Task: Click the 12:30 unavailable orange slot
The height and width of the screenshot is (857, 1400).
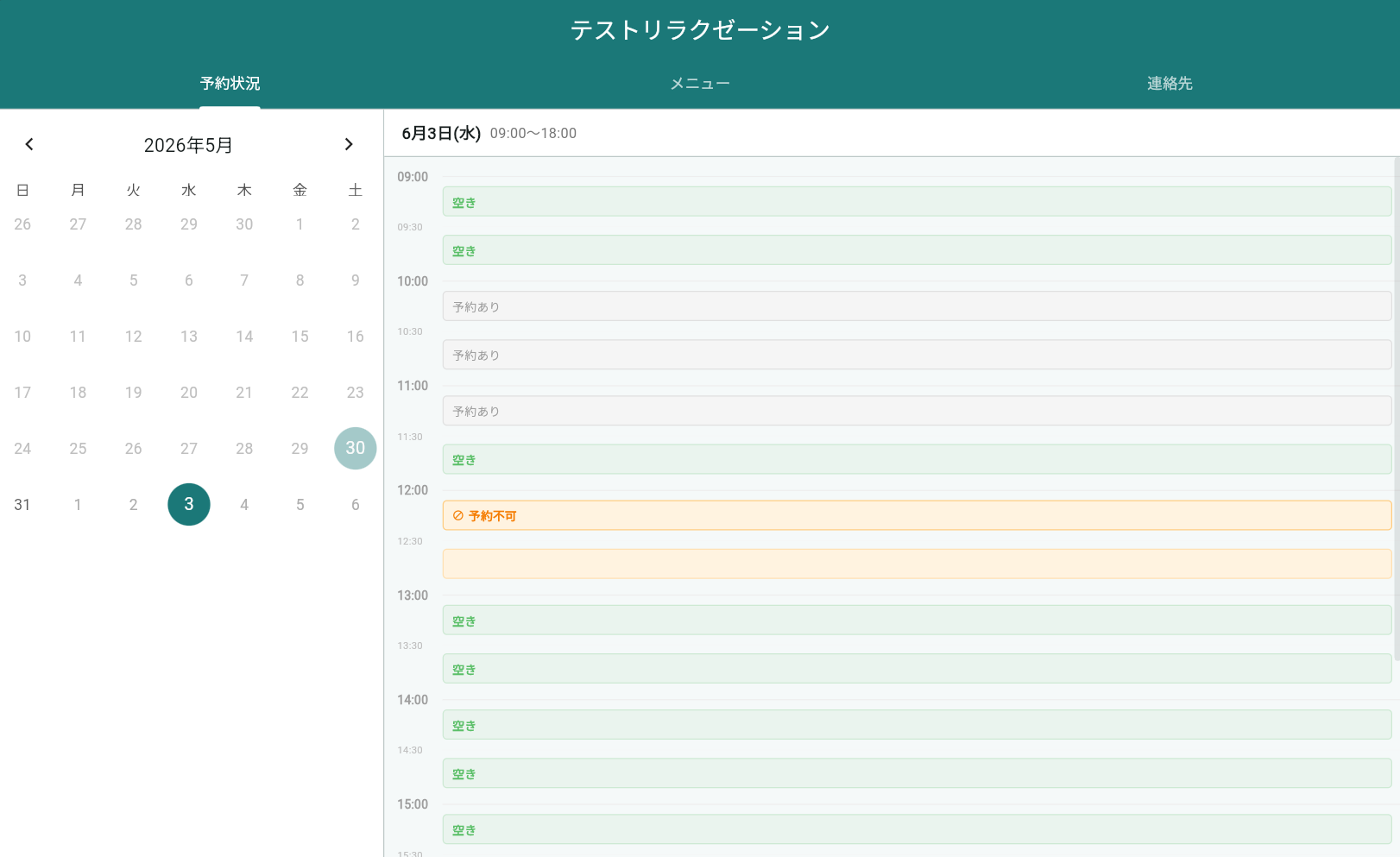Action: tap(917, 564)
